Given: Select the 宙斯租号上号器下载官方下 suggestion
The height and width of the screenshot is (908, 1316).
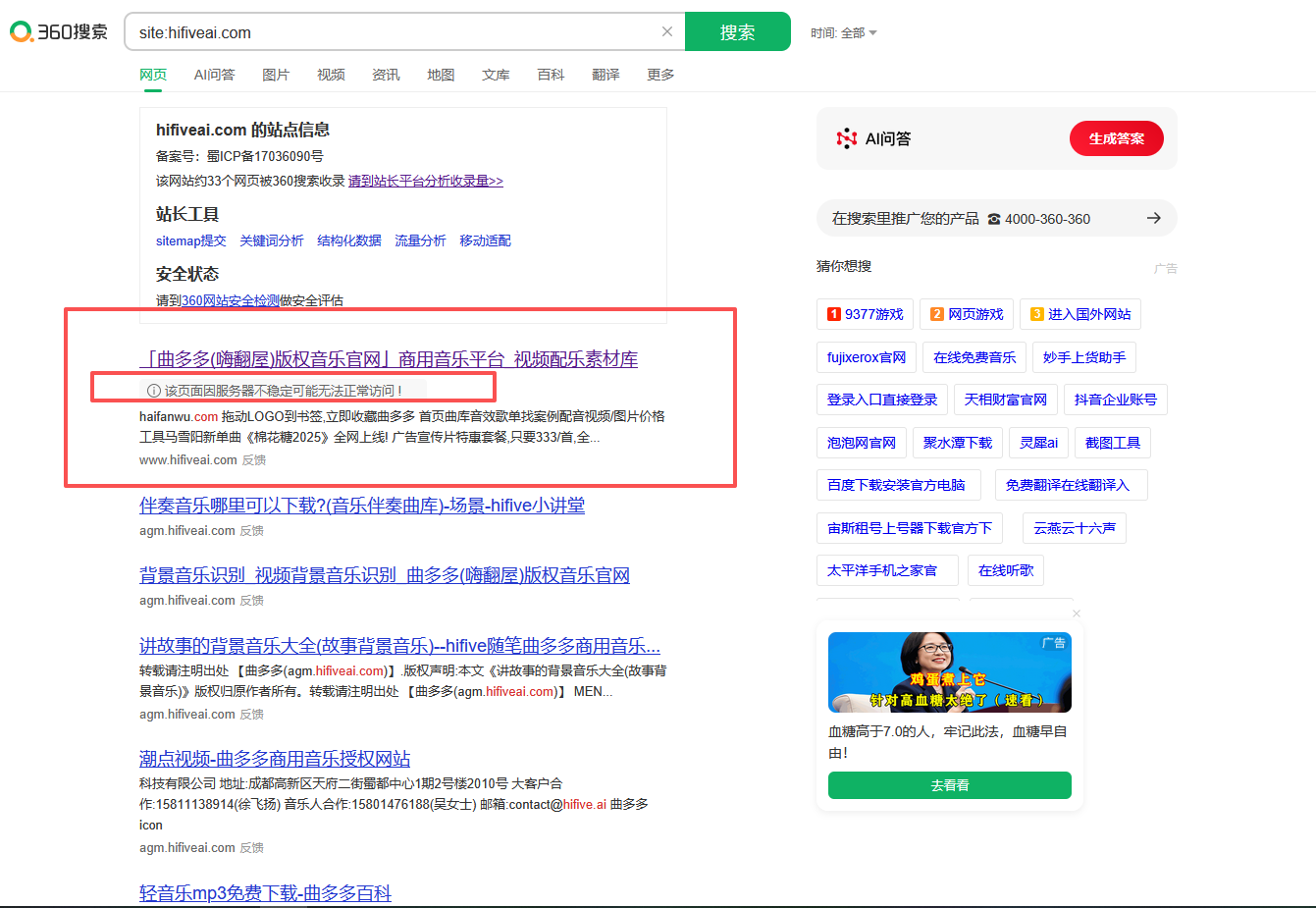Looking at the screenshot, I should tap(910, 528).
